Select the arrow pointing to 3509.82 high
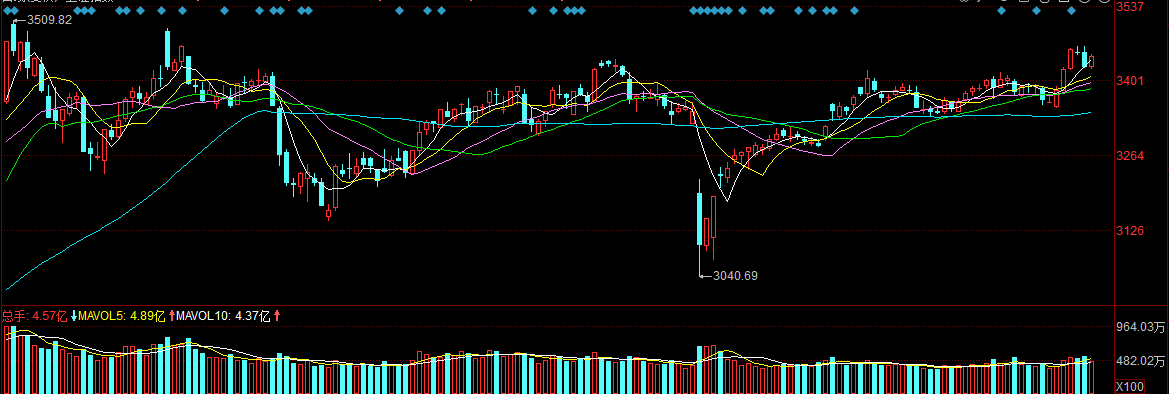 pos(19,21)
